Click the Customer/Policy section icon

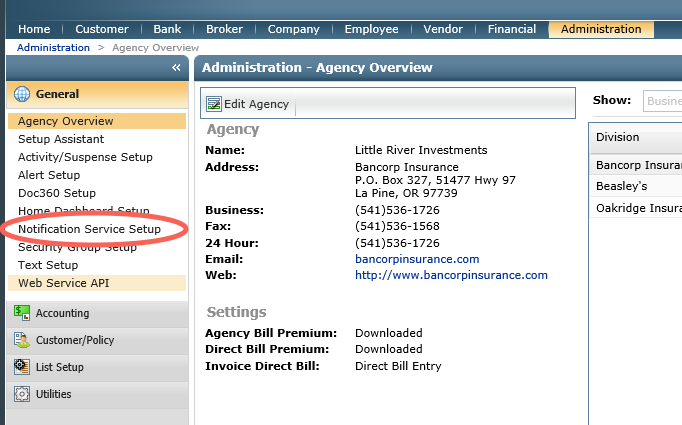[x=21, y=340]
